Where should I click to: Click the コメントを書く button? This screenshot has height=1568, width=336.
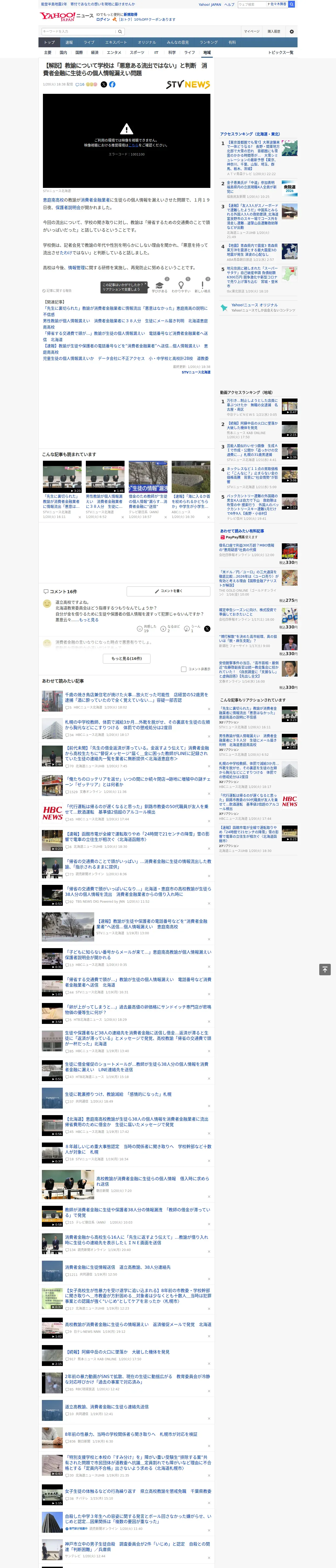169,591
